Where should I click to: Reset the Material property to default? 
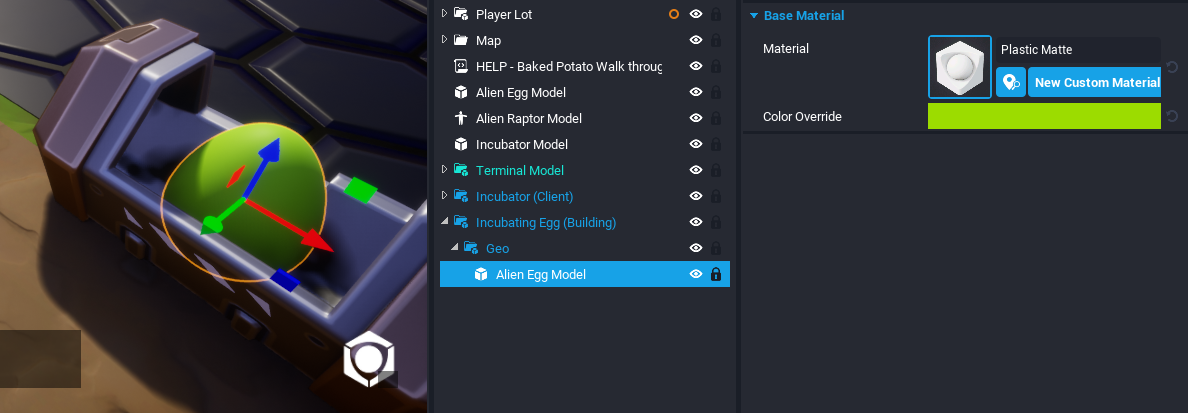coord(1172,67)
